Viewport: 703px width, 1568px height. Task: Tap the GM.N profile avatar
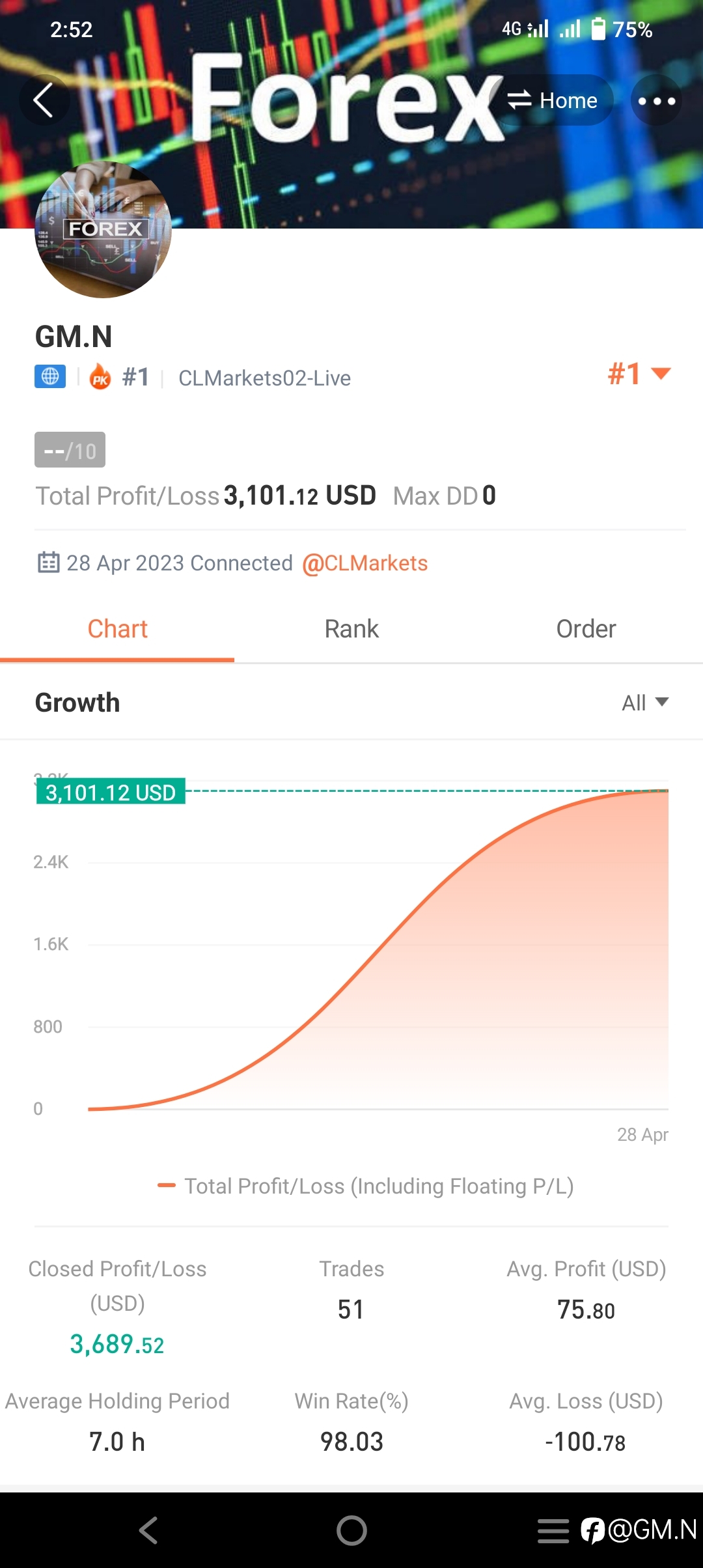point(103,230)
